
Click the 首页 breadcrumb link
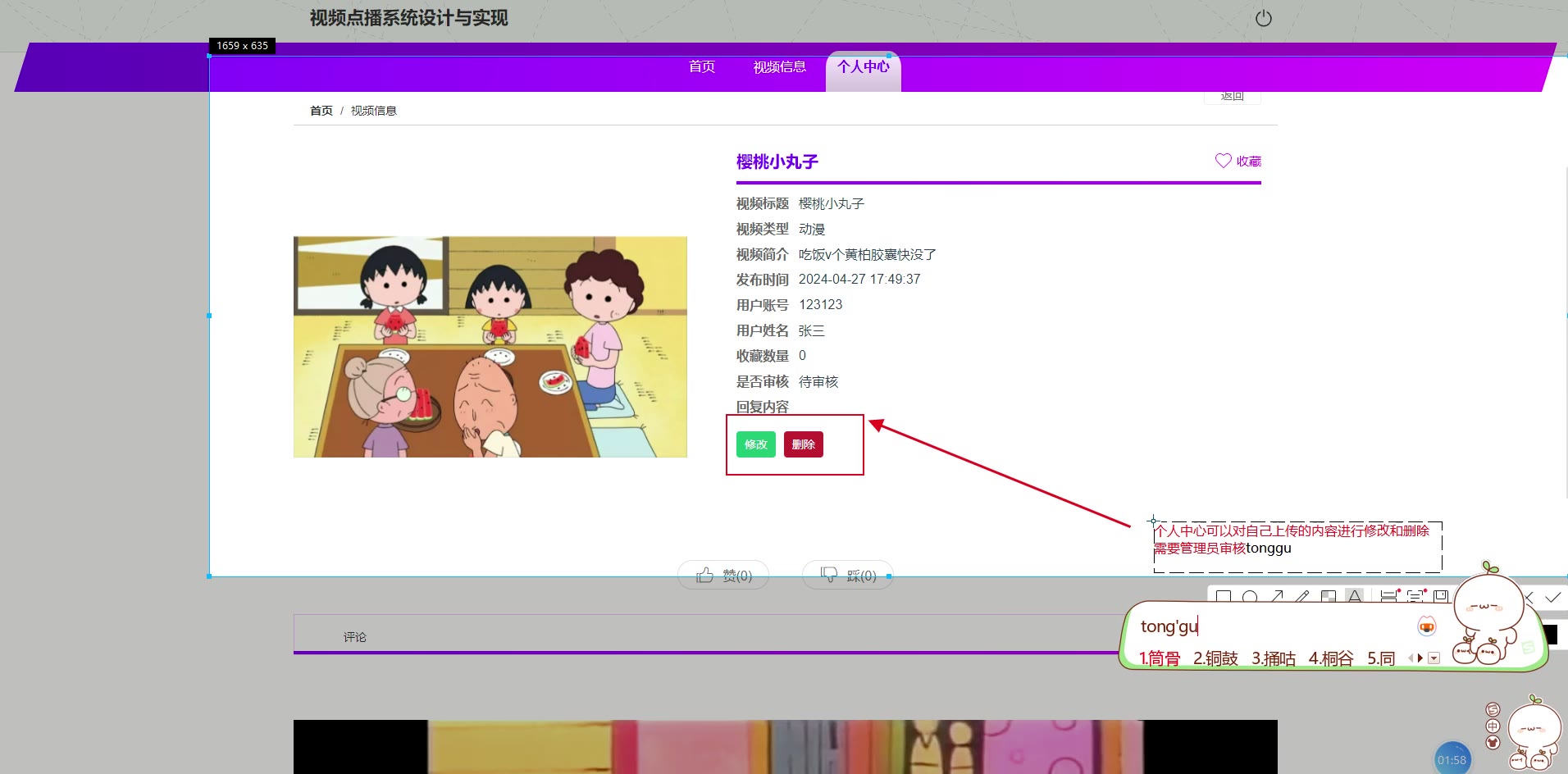click(321, 111)
